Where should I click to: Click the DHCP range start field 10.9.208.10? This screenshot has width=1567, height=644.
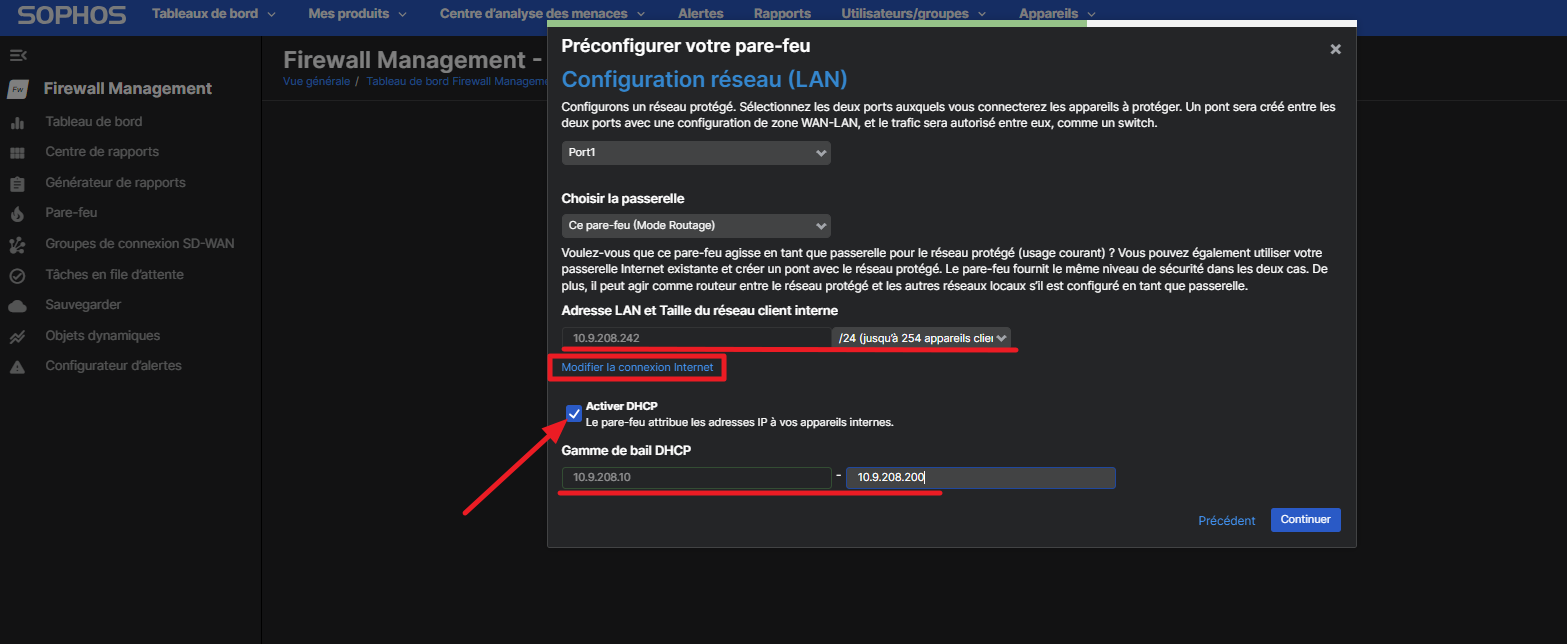pos(696,478)
